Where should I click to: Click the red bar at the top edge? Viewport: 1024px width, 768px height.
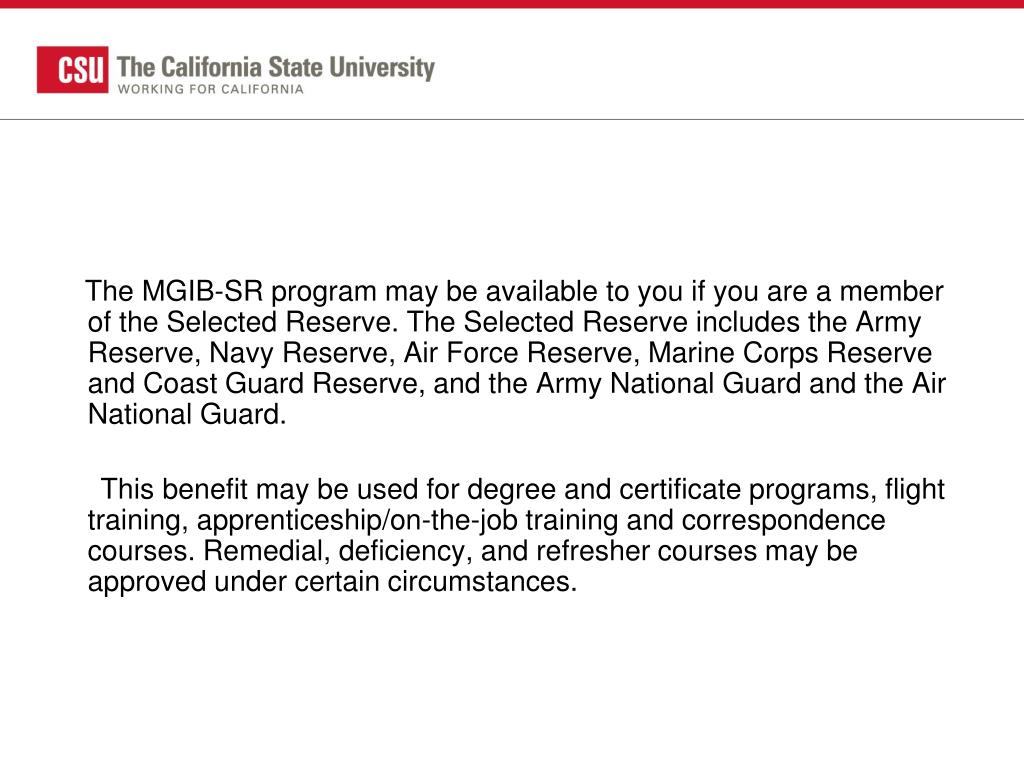(512, 4)
